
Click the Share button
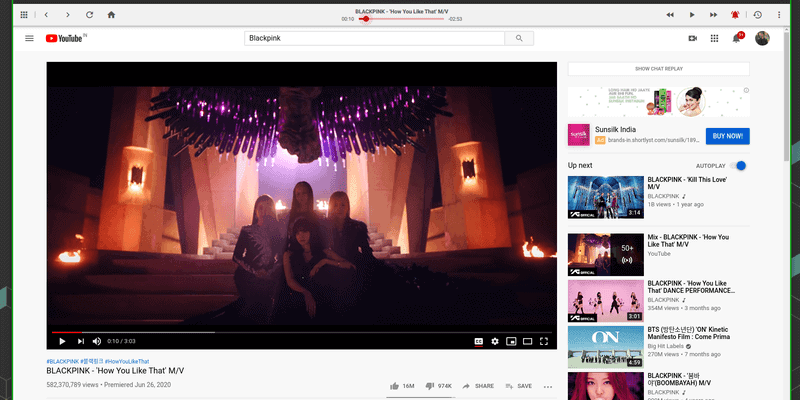click(478, 386)
